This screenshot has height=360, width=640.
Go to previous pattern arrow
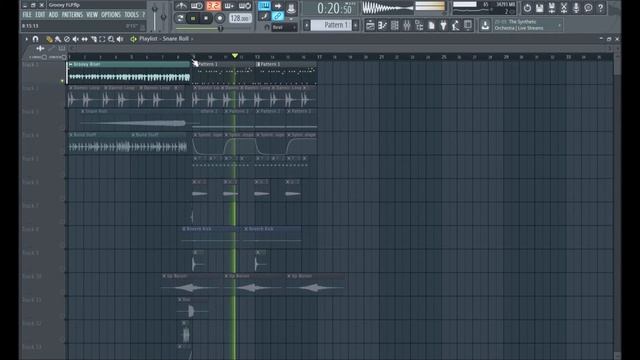[x=307, y=25]
